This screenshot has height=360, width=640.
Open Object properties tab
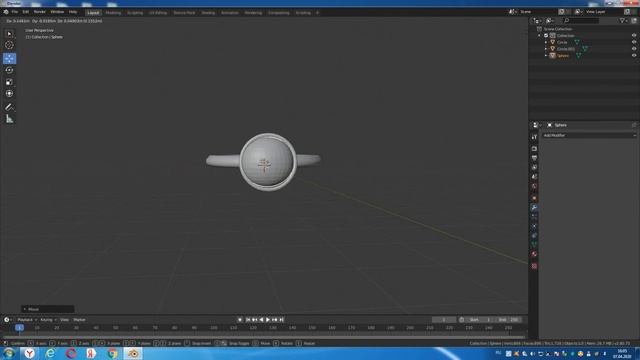[534, 198]
